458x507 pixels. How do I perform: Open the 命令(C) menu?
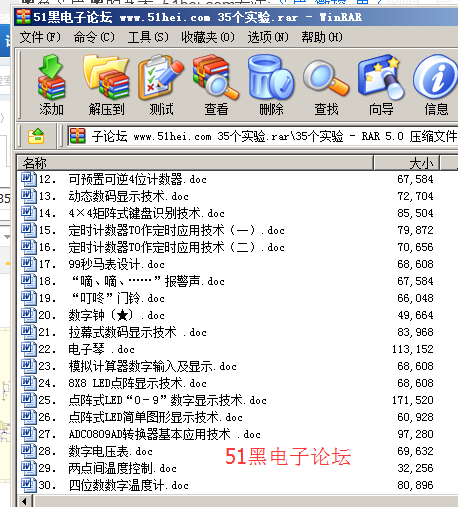coord(94,37)
